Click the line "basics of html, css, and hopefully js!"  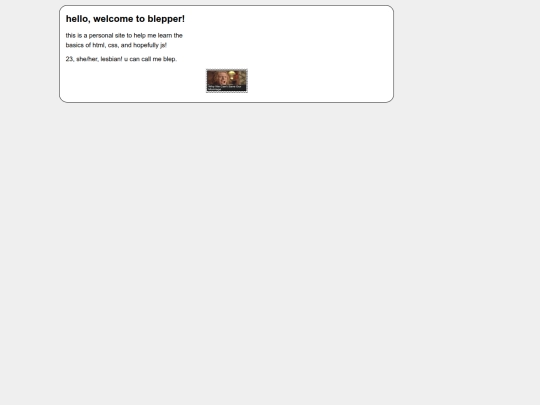[x=116, y=45]
